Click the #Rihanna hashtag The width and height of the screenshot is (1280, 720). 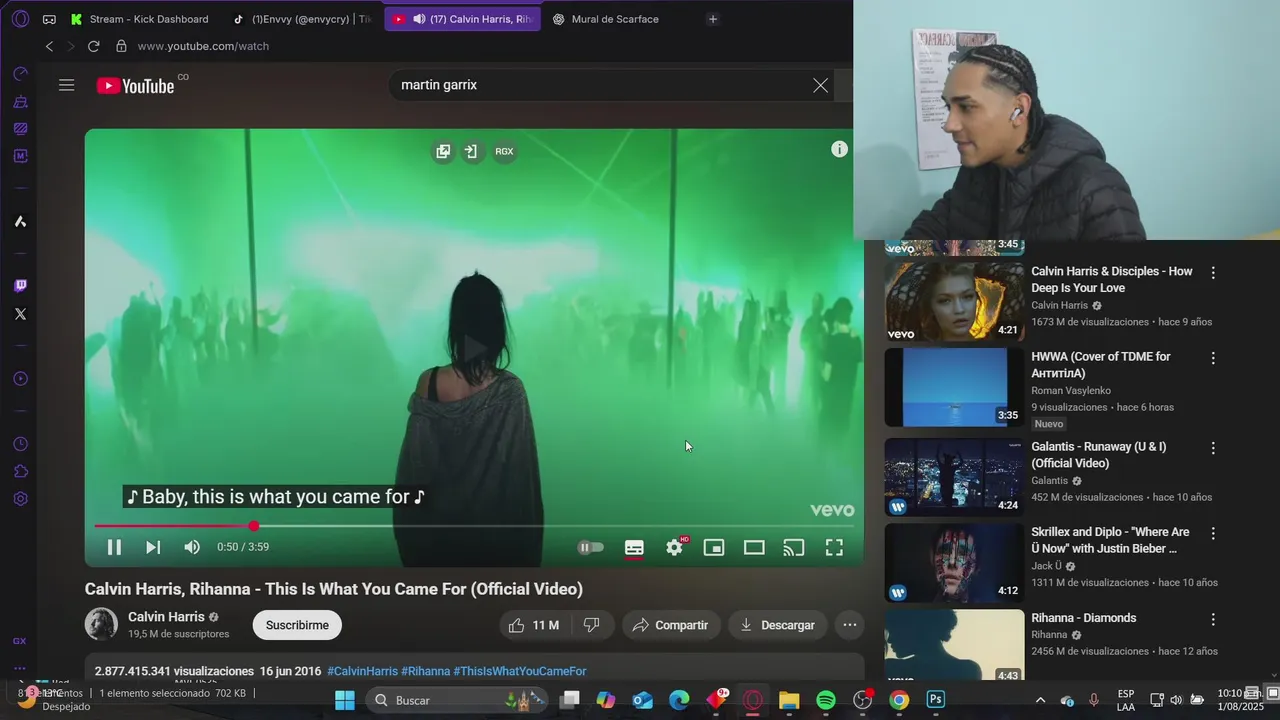pyautogui.click(x=426, y=671)
